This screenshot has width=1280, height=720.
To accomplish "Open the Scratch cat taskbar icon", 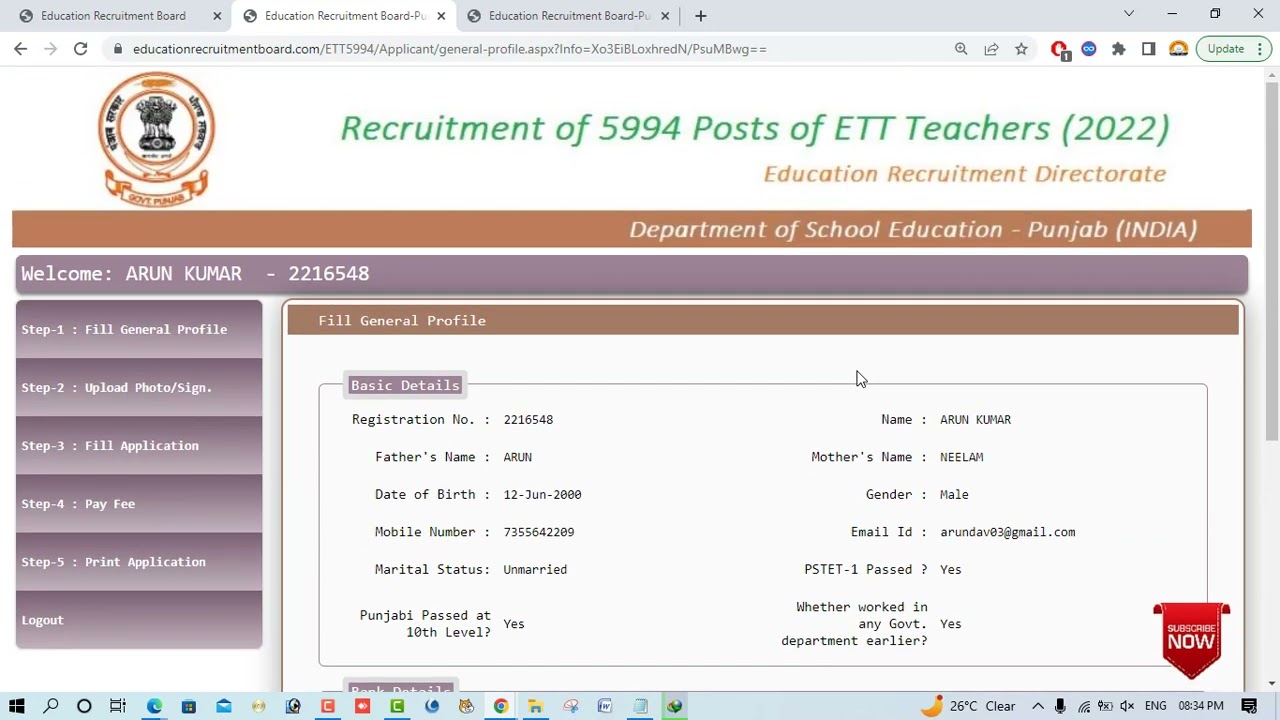I will (466, 706).
